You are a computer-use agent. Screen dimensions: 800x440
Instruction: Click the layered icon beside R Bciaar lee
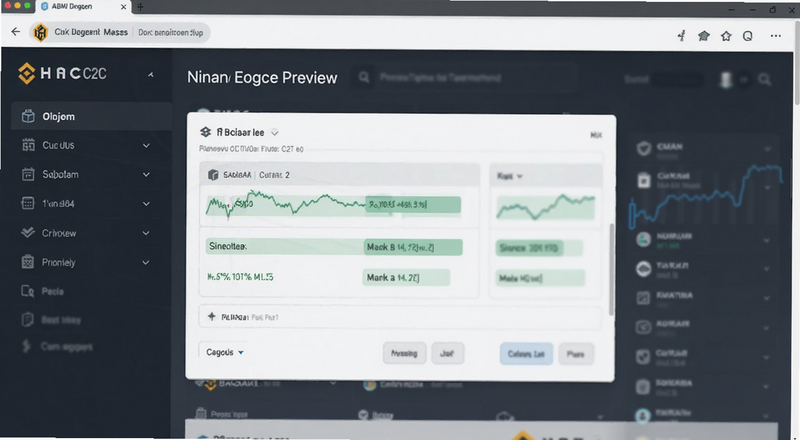[205, 132]
